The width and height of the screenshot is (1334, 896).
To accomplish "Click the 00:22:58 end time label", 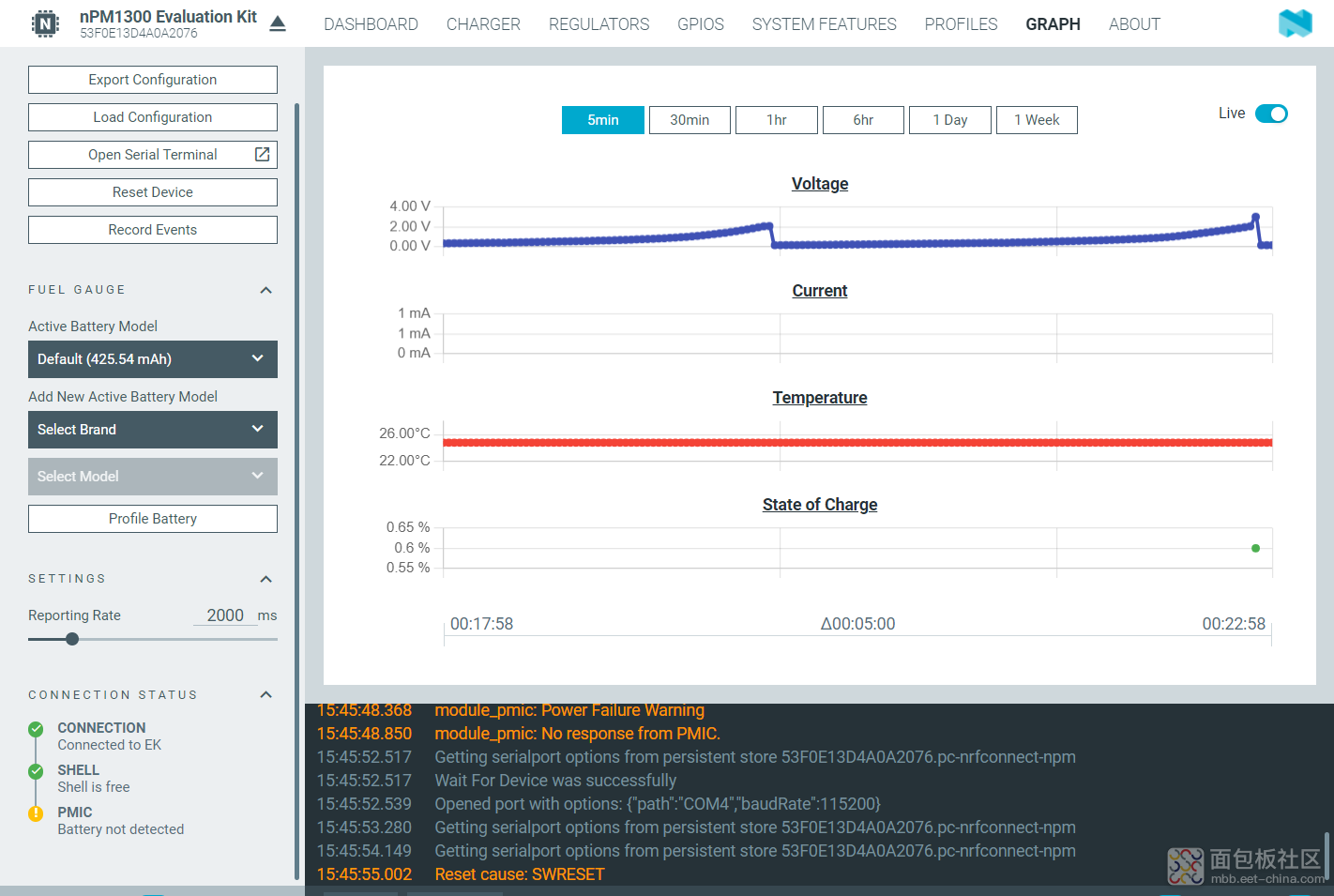I will 1234,624.
